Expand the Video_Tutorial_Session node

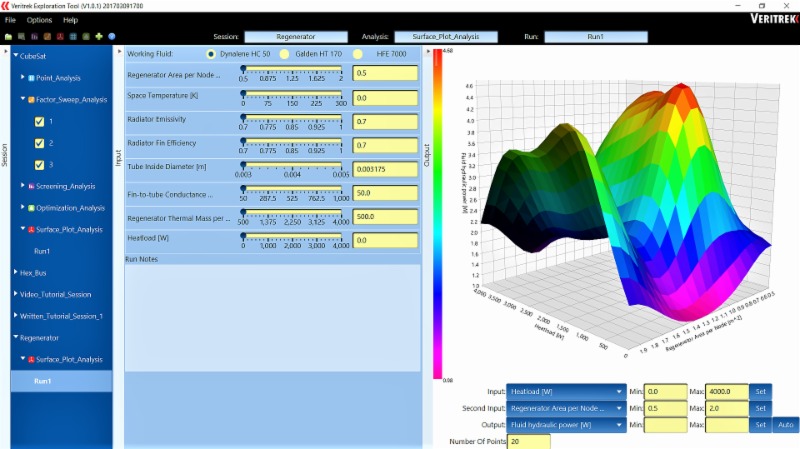coord(16,294)
